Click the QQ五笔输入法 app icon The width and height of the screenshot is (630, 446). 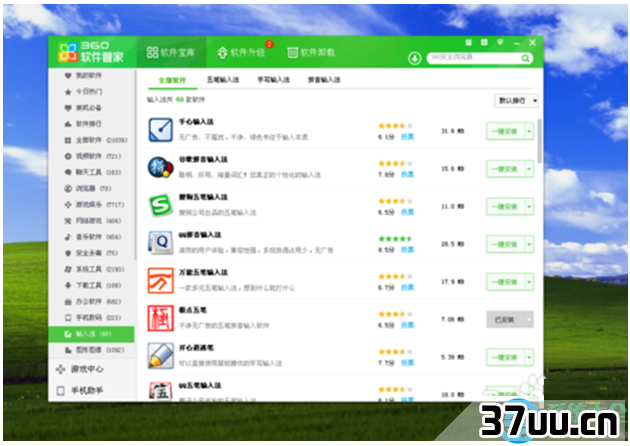coord(160,391)
